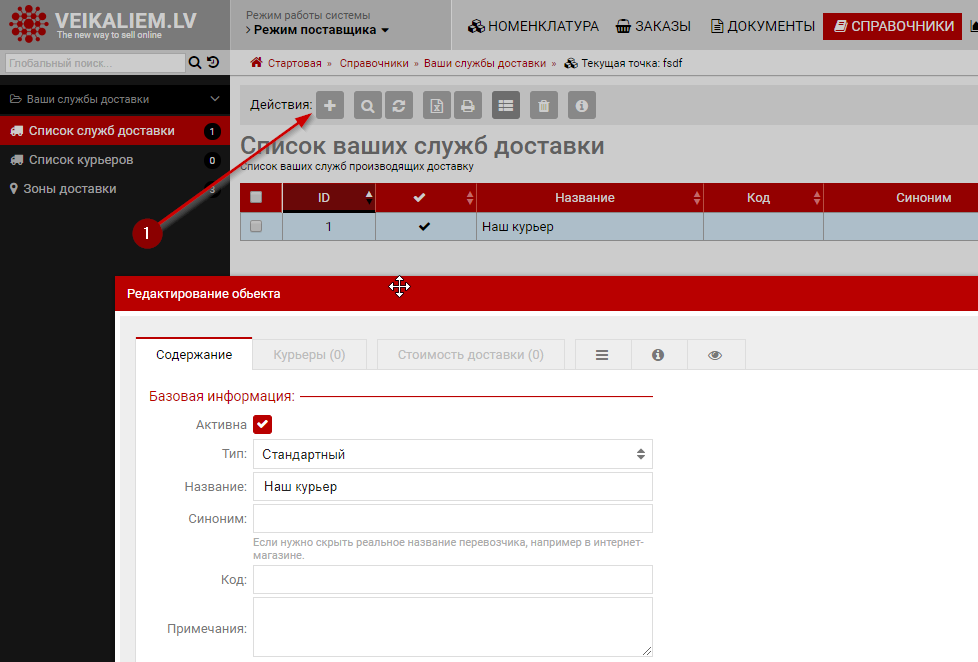Screen dimensions: 978x662
Task: Open Список курьеров in sidebar
Action: (81, 160)
